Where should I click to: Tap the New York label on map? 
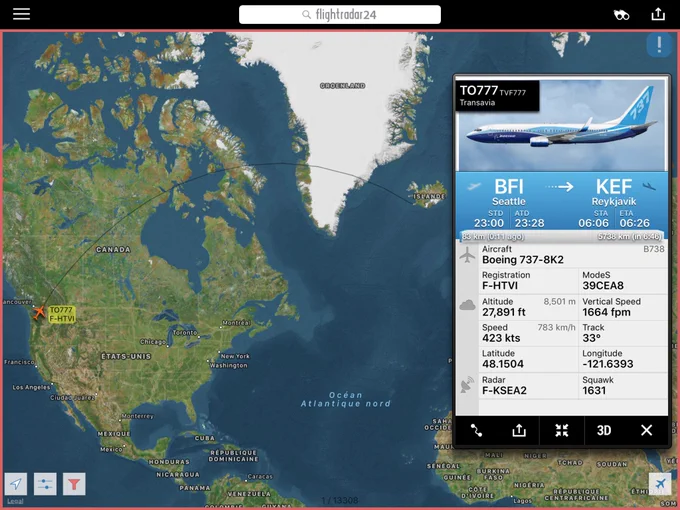click(x=235, y=356)
